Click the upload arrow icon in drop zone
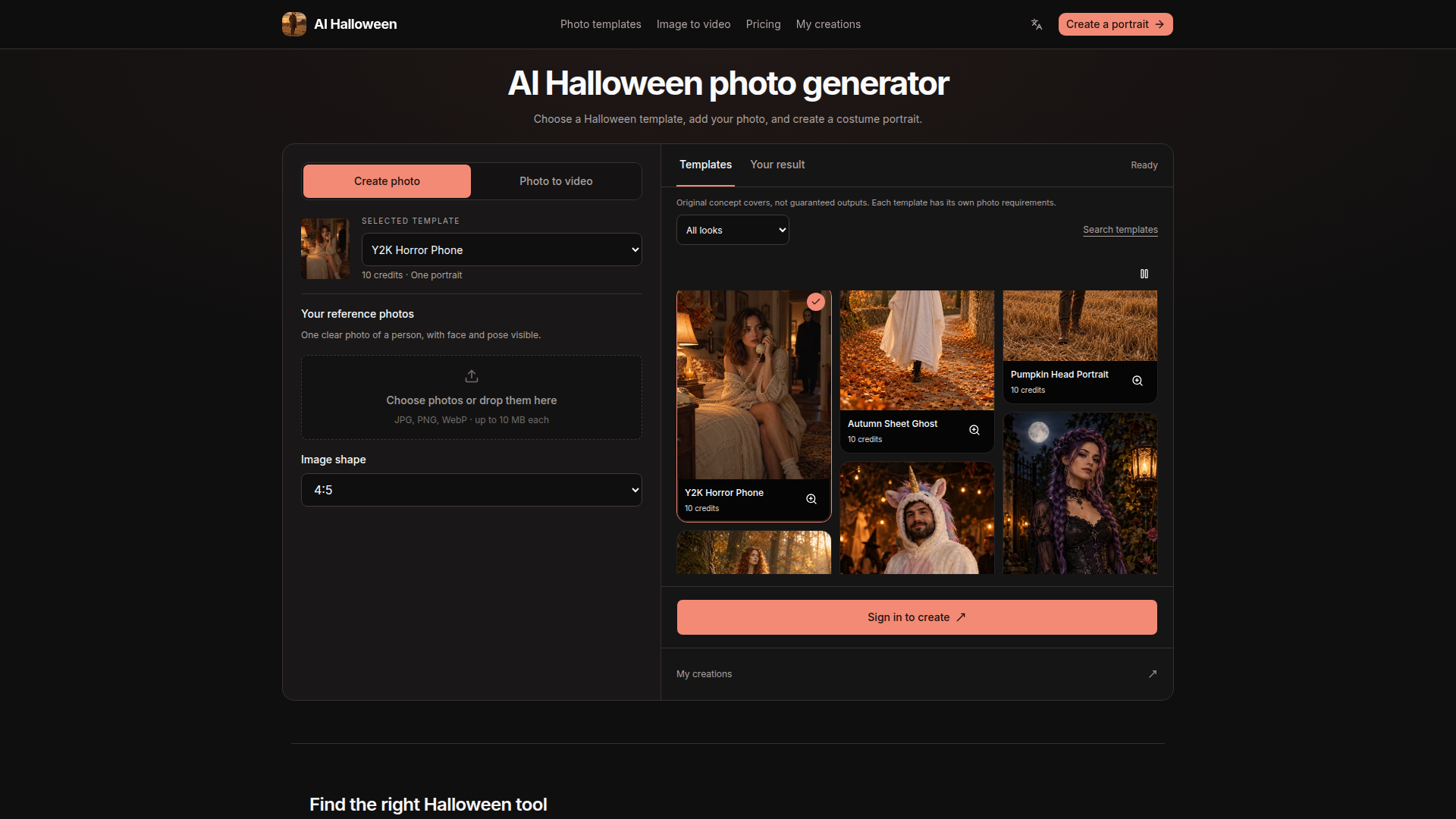This screenshot has height=819, width=1456. tap(472, 376)
